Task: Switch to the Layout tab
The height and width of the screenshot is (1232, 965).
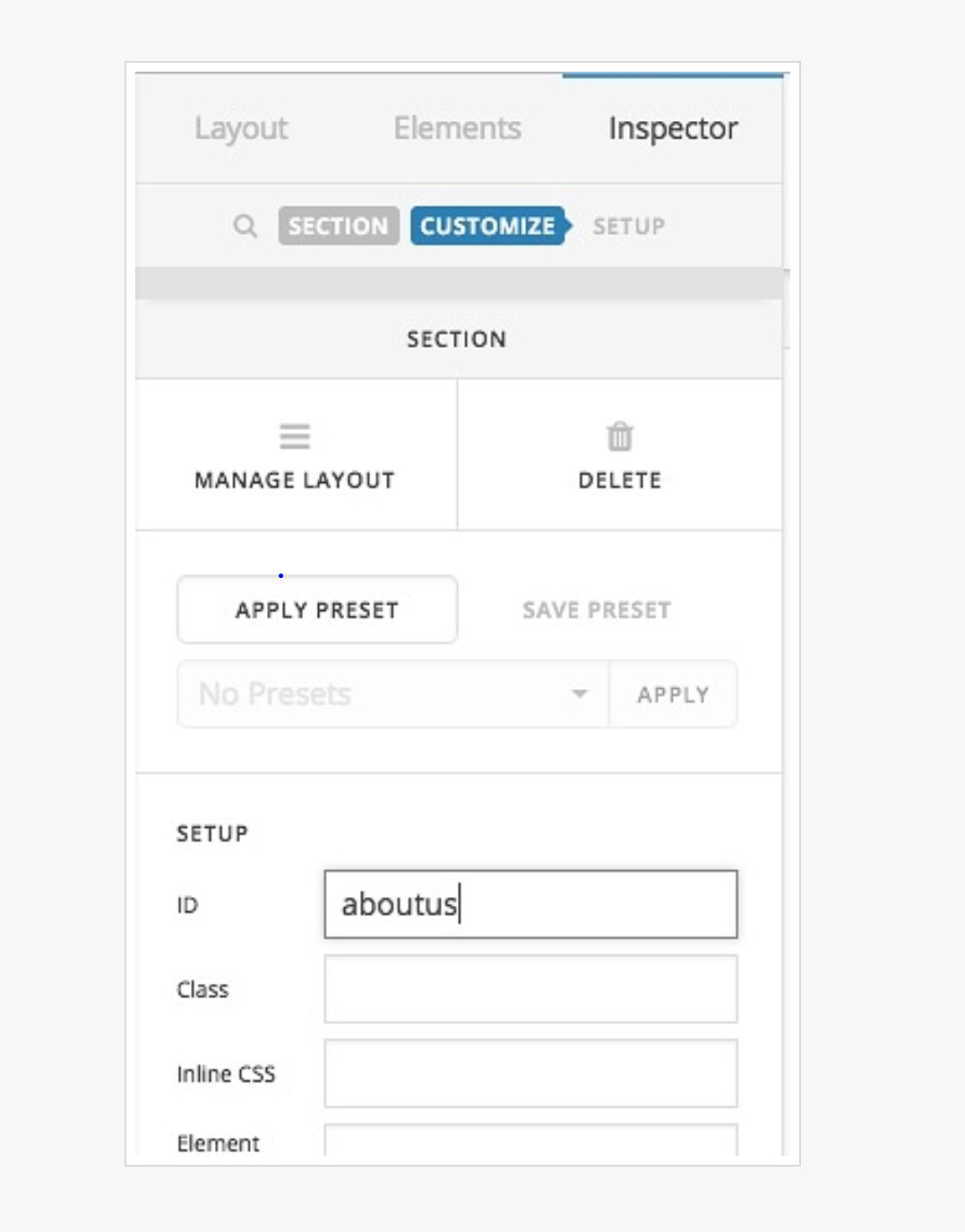Action: pyautogui.click(x=241, y=128)
